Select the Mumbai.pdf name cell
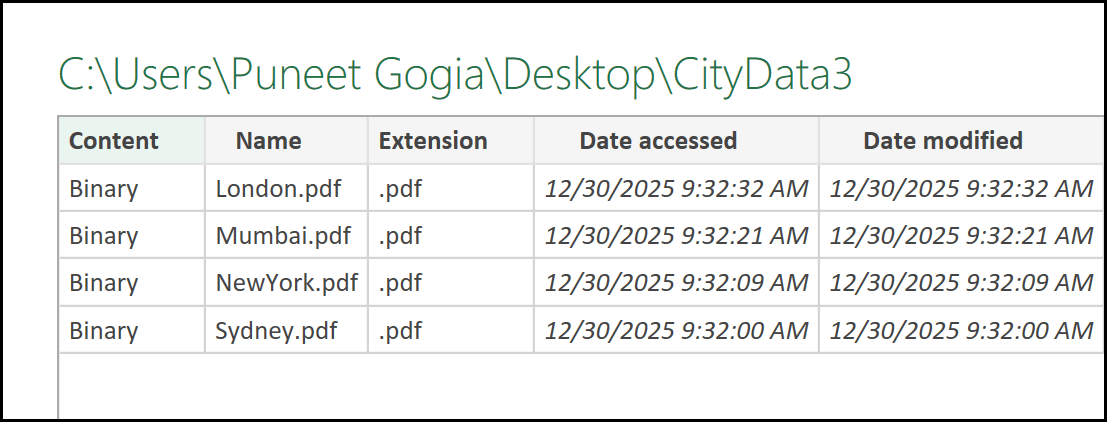 283,236
